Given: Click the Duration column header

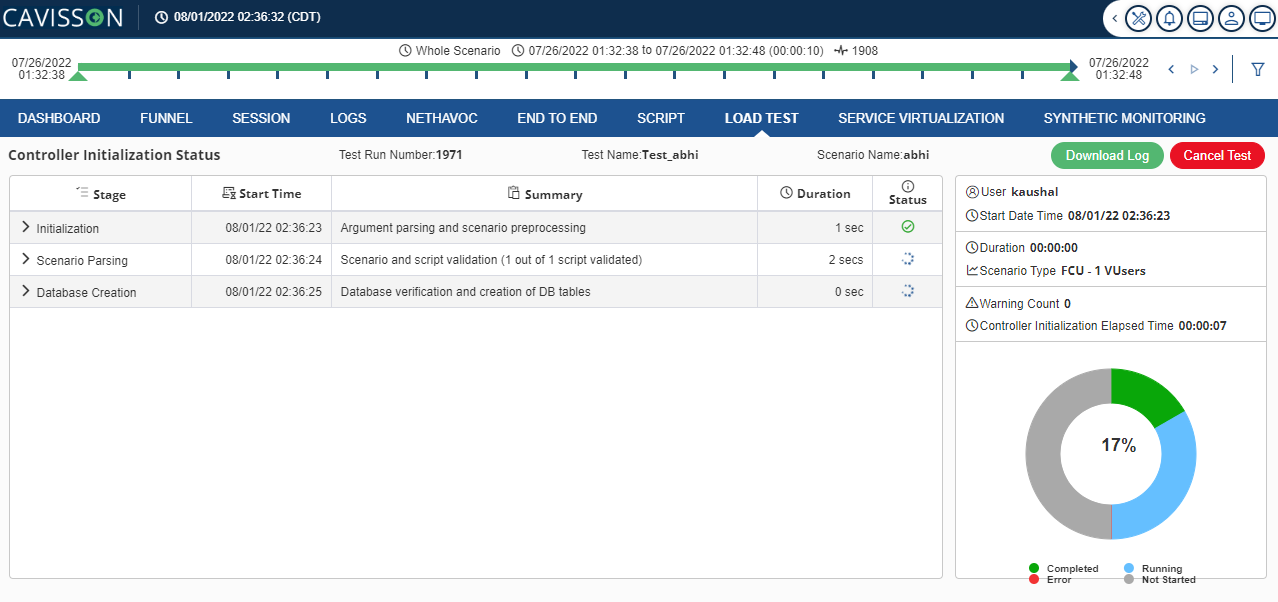Looking at the screenshot, I should [x=815, y=194].
